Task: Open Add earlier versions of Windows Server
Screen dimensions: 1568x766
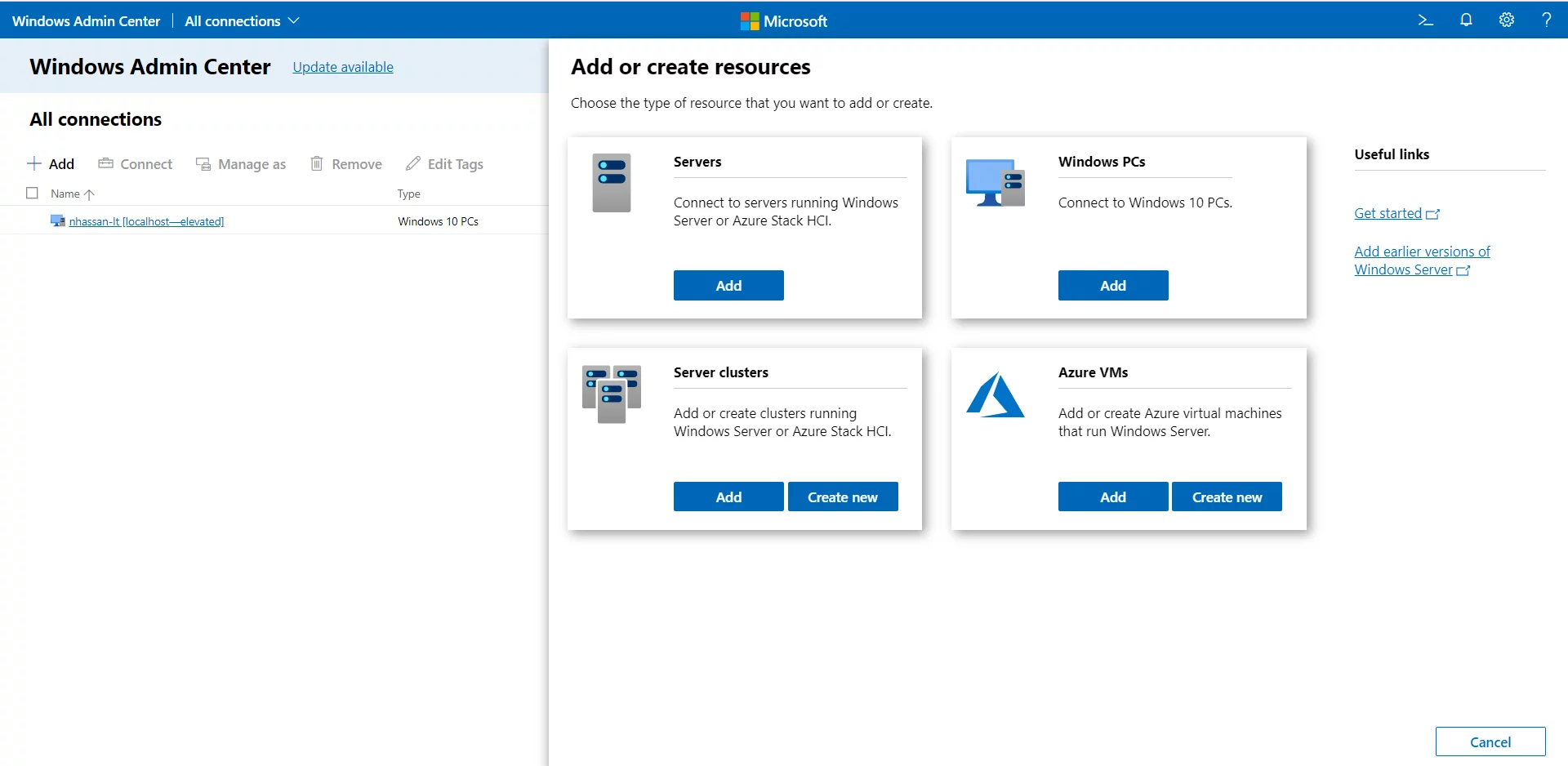Action: coord(1422,261)
